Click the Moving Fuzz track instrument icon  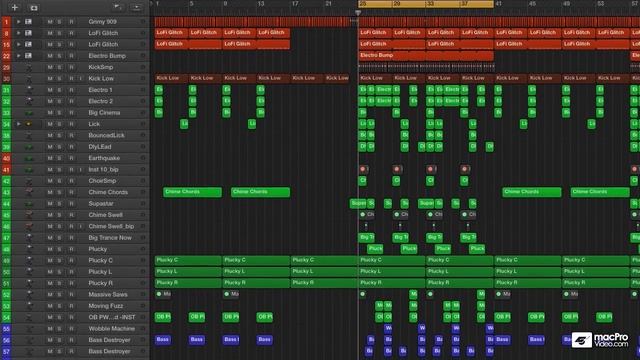point(29,306)
